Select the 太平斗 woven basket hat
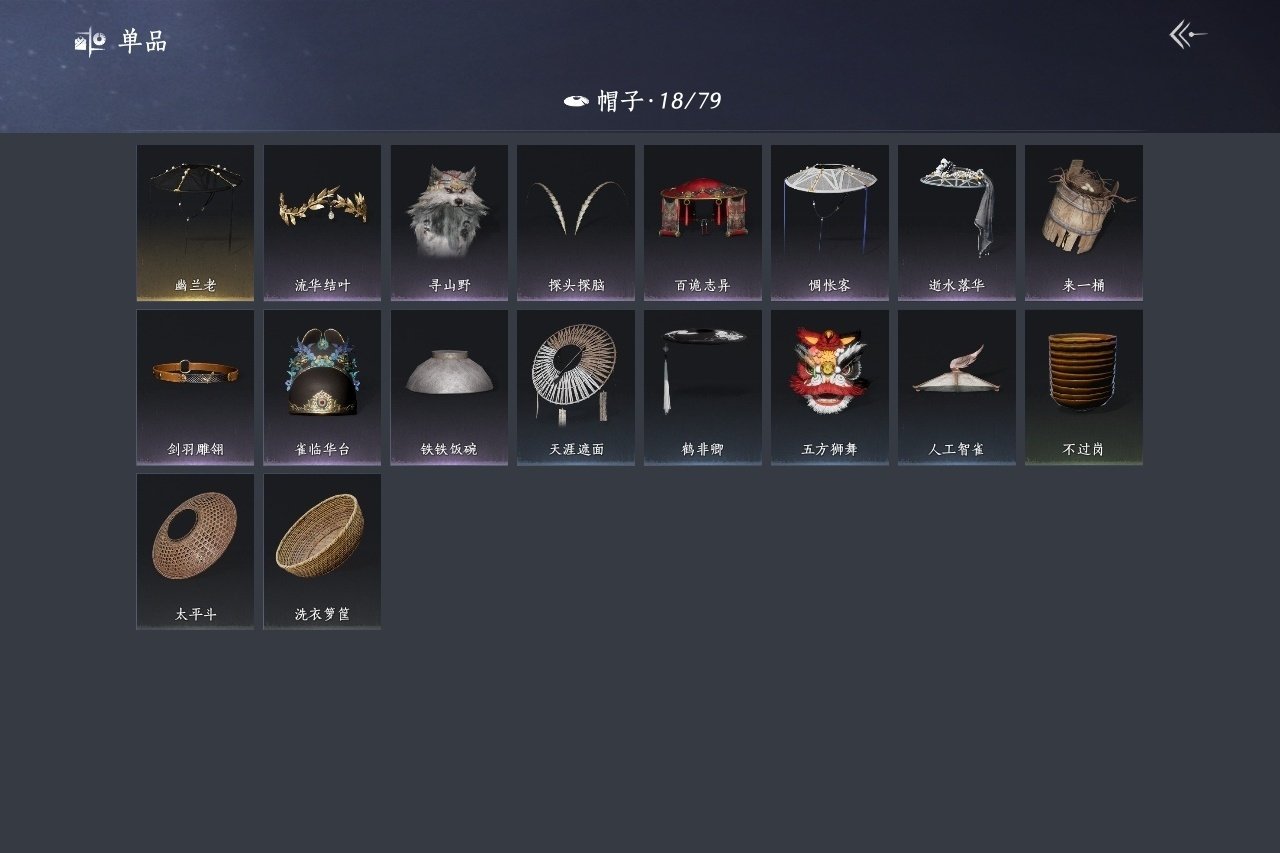 coord(195,551)
